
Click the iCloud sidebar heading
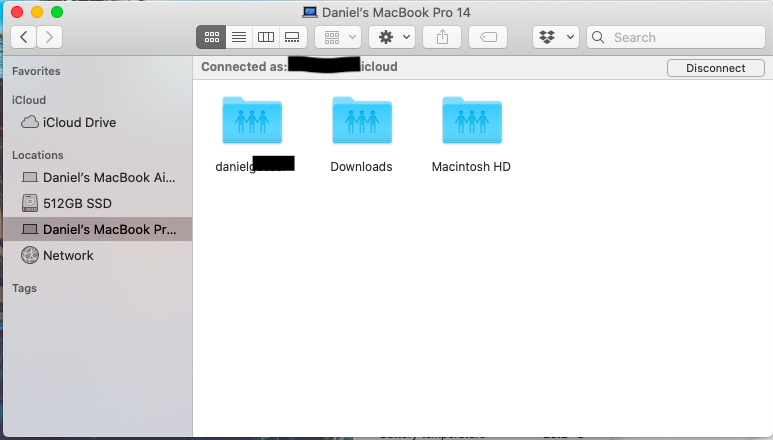coord(29,100)
